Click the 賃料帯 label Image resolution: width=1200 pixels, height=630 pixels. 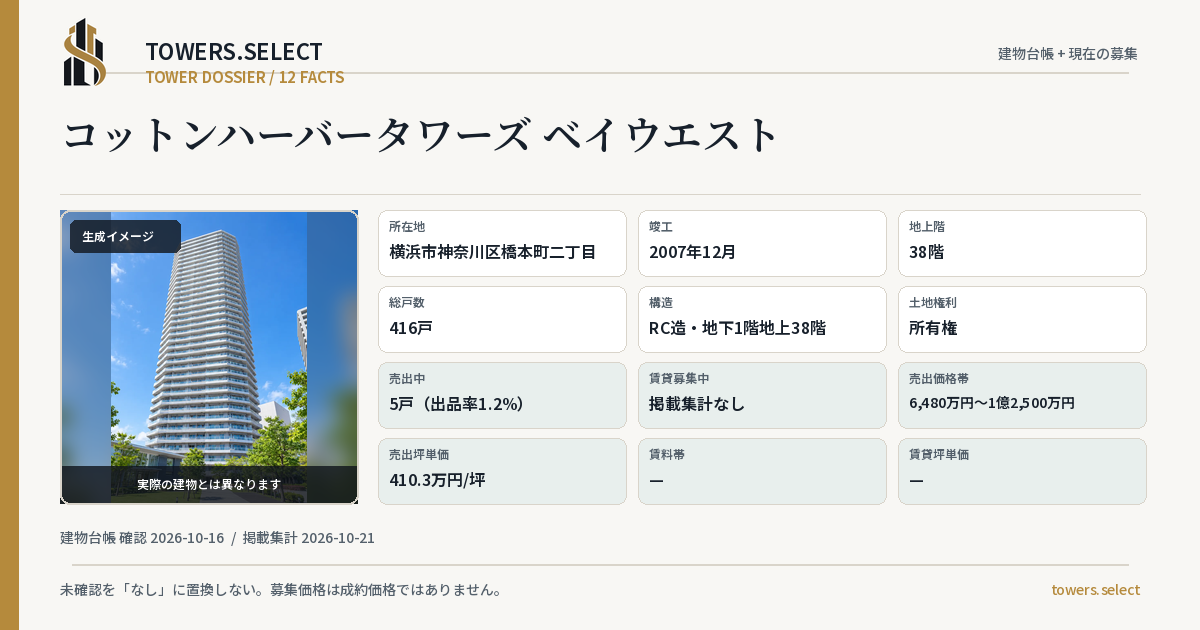[x=667, y=454]
